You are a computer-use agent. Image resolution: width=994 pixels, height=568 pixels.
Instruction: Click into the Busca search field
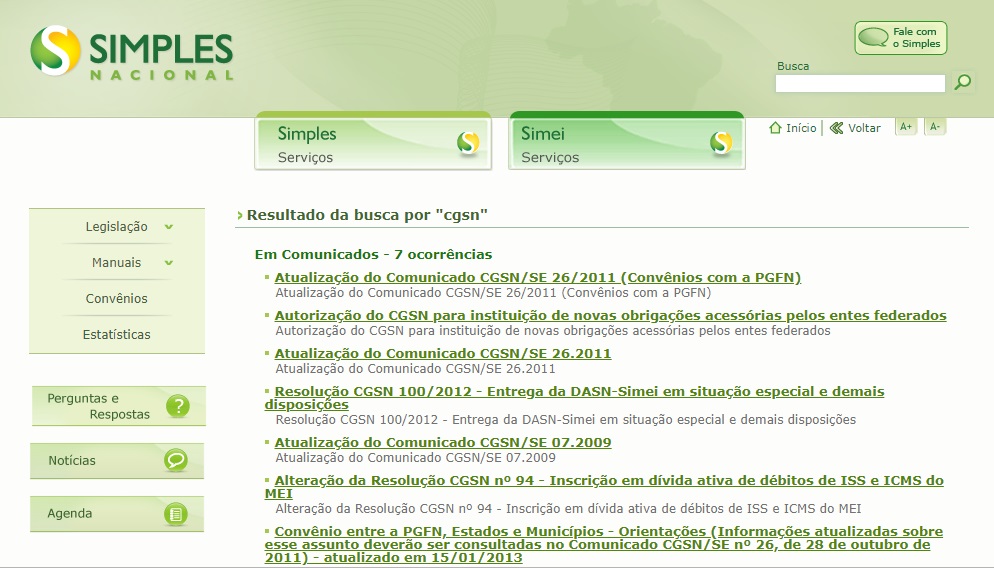click(860, 83)
